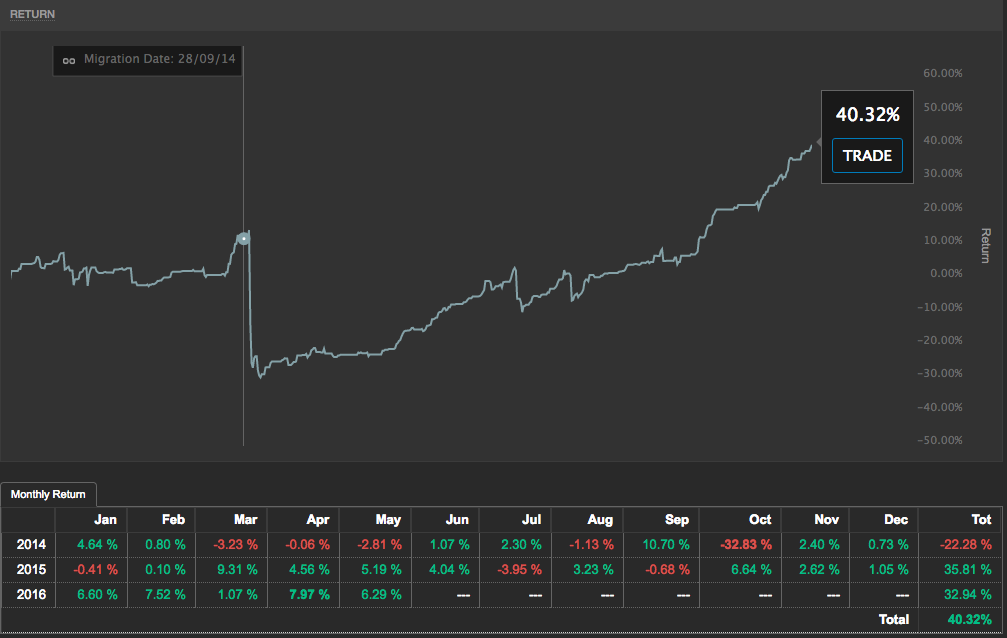Select the 7.97 % April 2016 cell
This screenshot has height=638, width=1007.
pyautogui.click(x=308, y=595)
